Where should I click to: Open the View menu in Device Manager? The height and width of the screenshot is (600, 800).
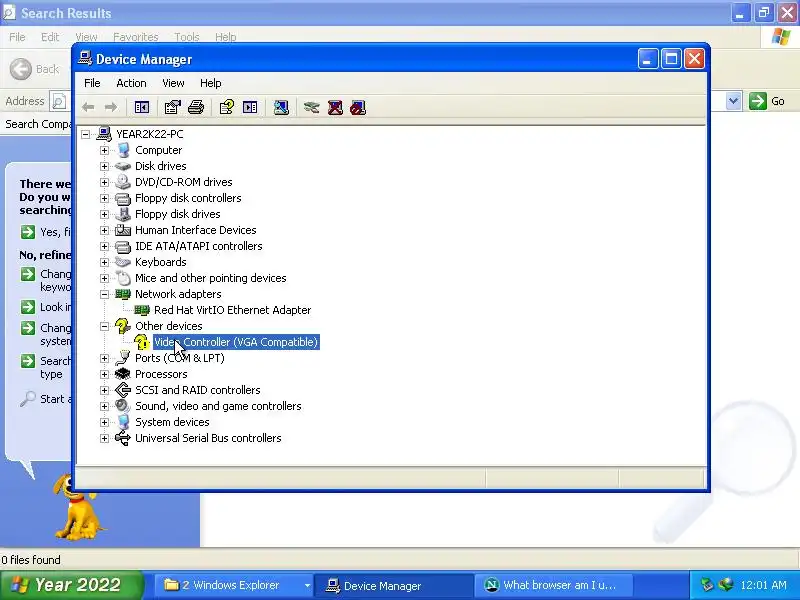coord(173,83)
